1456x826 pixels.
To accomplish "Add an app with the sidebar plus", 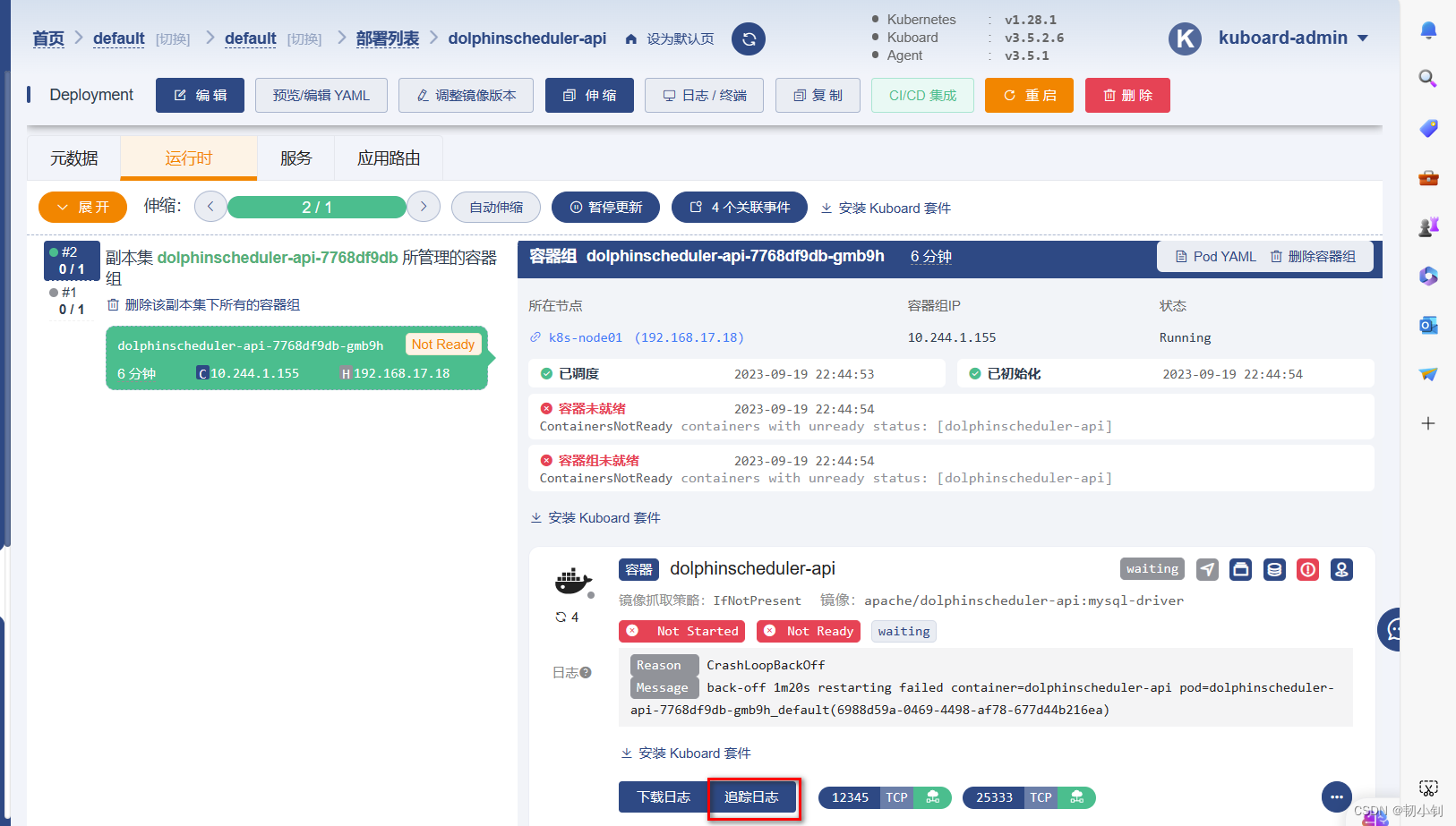I will [1428, 423].
